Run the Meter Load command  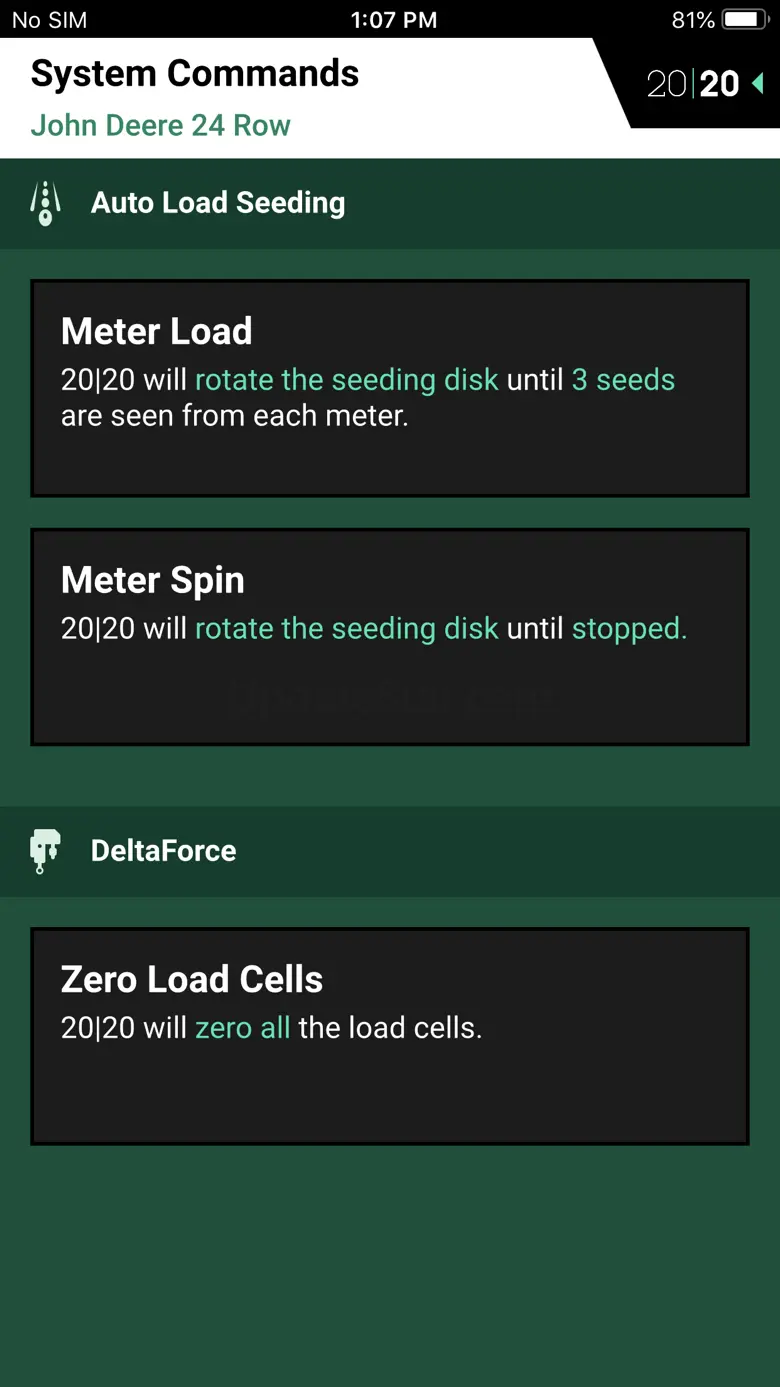(390, 388)
